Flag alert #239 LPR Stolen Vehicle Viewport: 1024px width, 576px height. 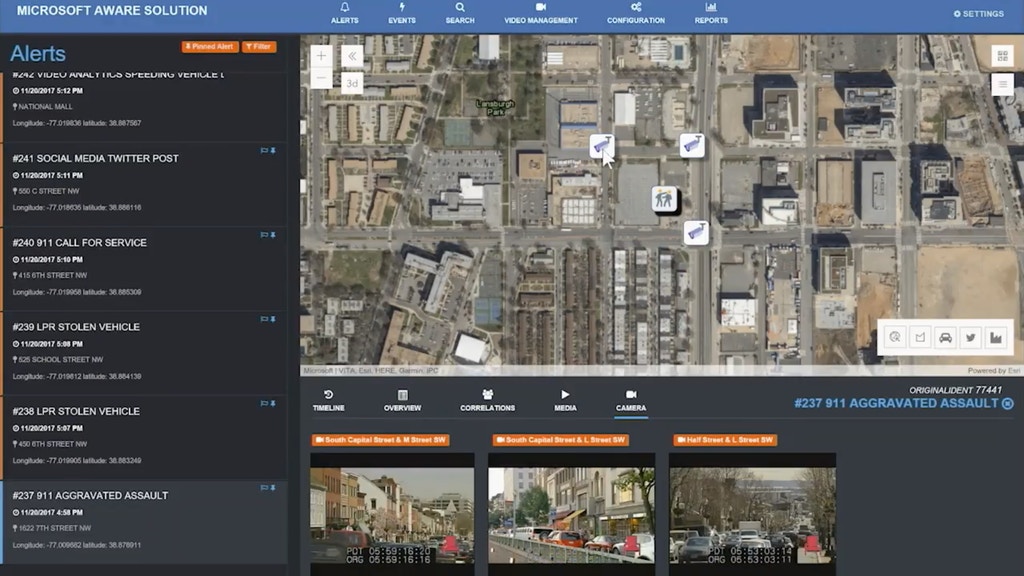pyautogui.click(x=264, y=320)
